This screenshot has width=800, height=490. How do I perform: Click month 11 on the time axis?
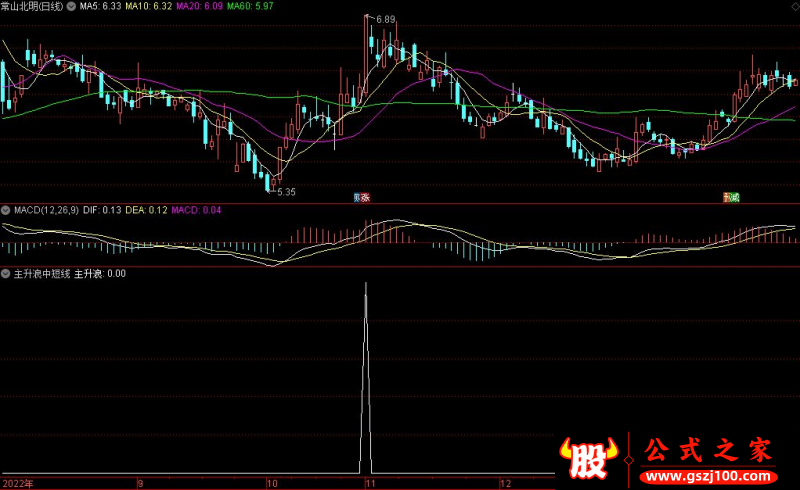(370, 482)
